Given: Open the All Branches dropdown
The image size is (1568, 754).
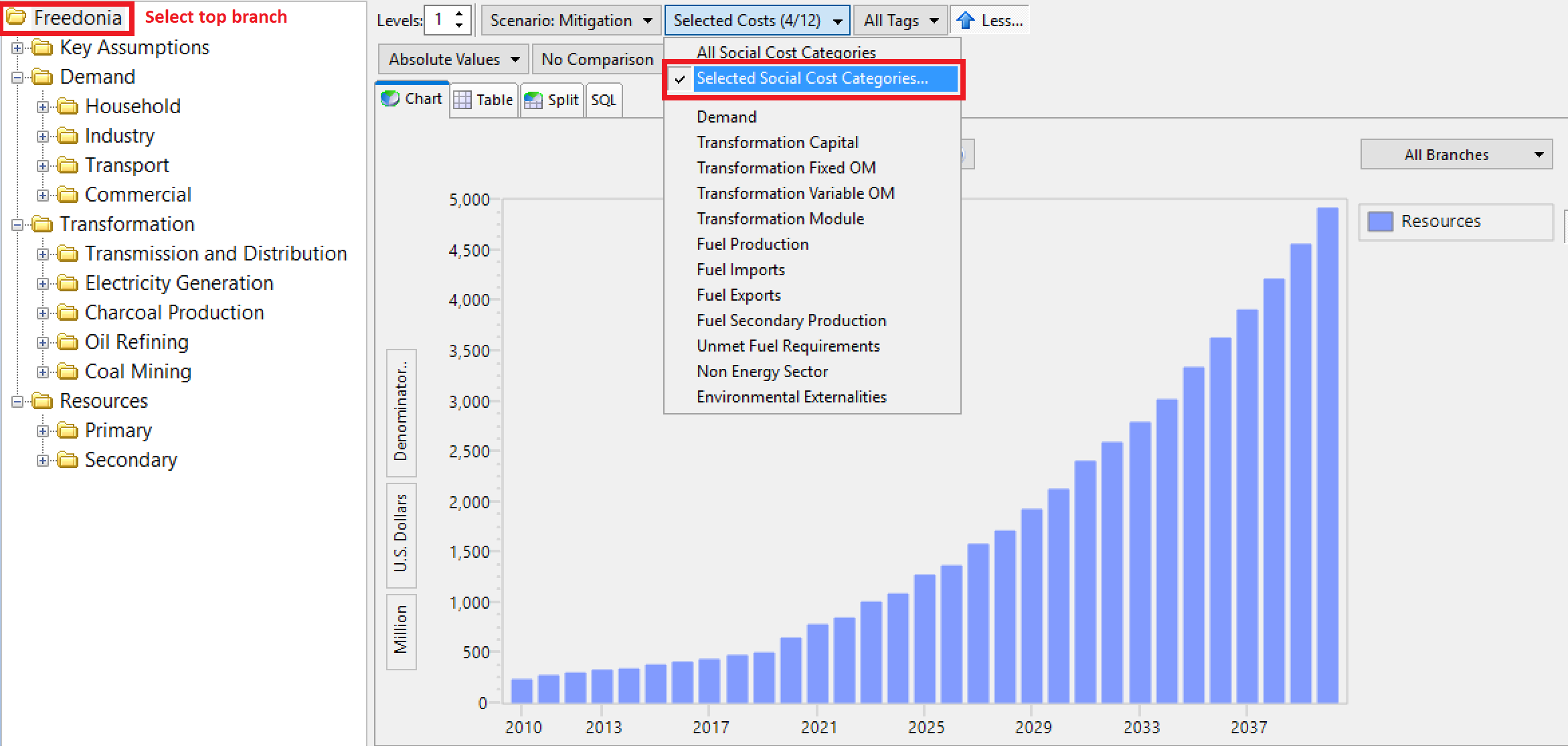Looking at the screenshot, I should pyautogui.click(x=1456, y=155).
